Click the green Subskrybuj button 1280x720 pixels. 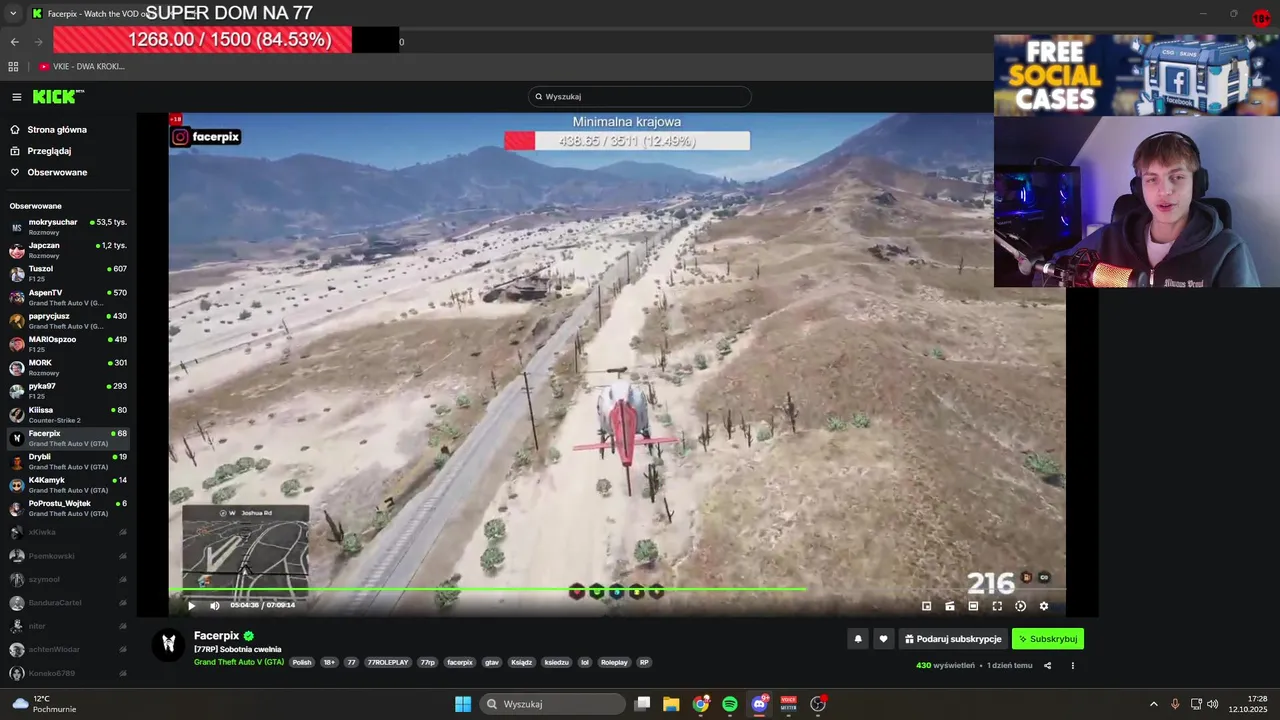pyautogui.click(x=1048, y=639)
